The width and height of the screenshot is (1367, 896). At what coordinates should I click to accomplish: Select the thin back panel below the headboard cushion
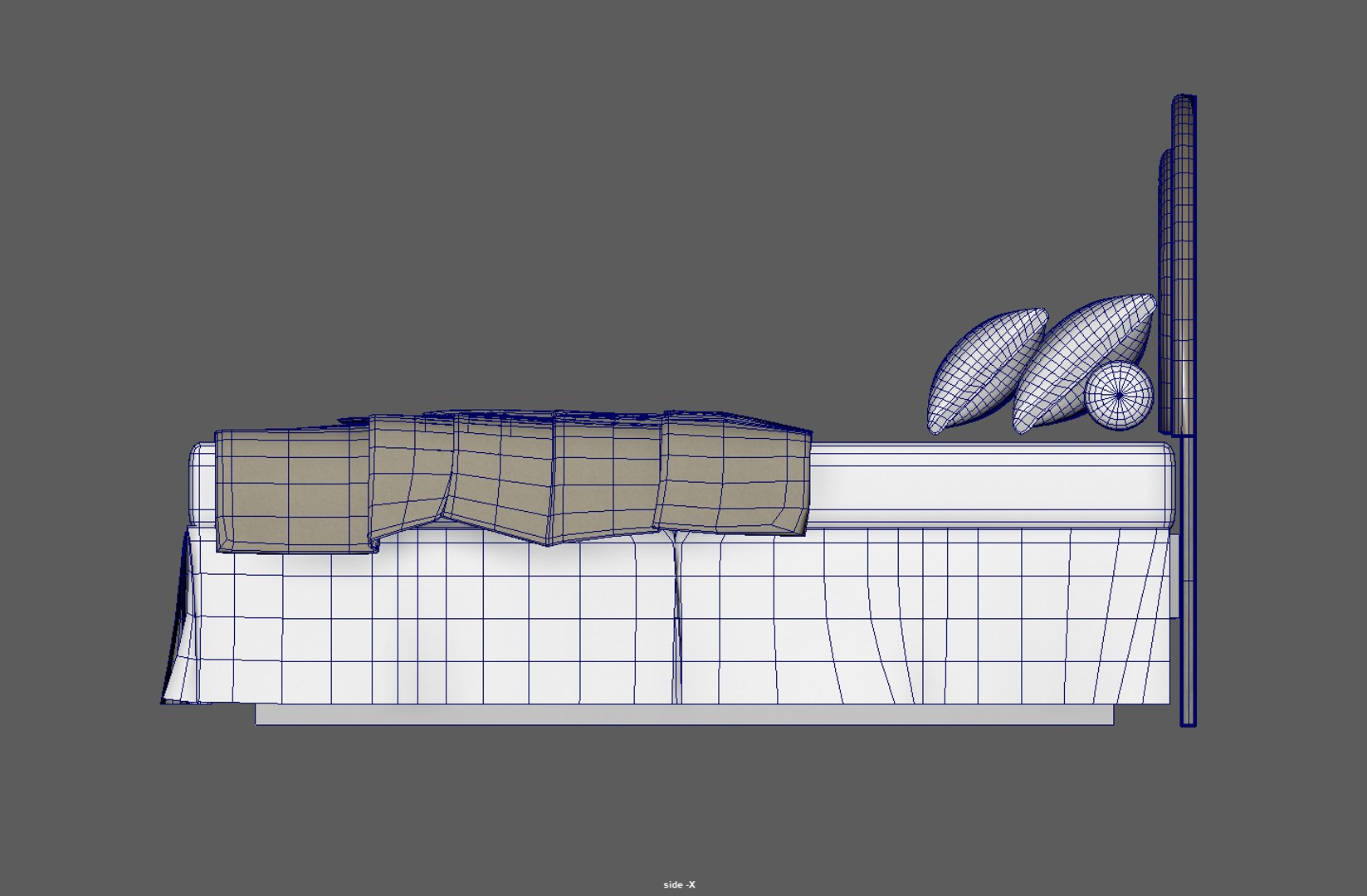1188,581
